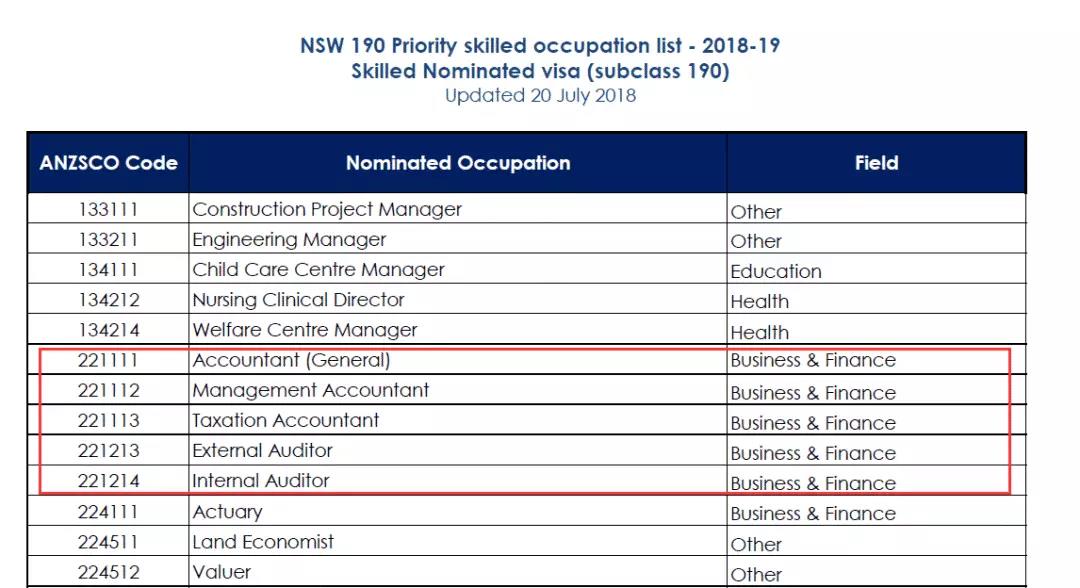The height and width of the screenshot is (588, 1080).
Task: Select the Land Economist row
Action: point(263,542)
